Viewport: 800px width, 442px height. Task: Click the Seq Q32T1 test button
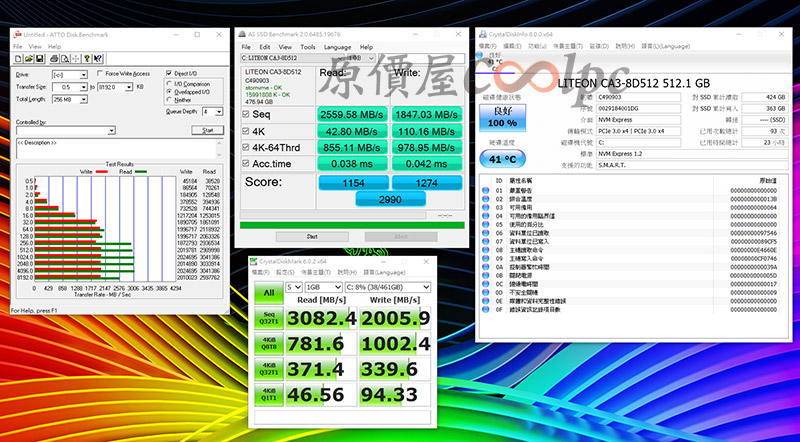click(x=269, y=318)
